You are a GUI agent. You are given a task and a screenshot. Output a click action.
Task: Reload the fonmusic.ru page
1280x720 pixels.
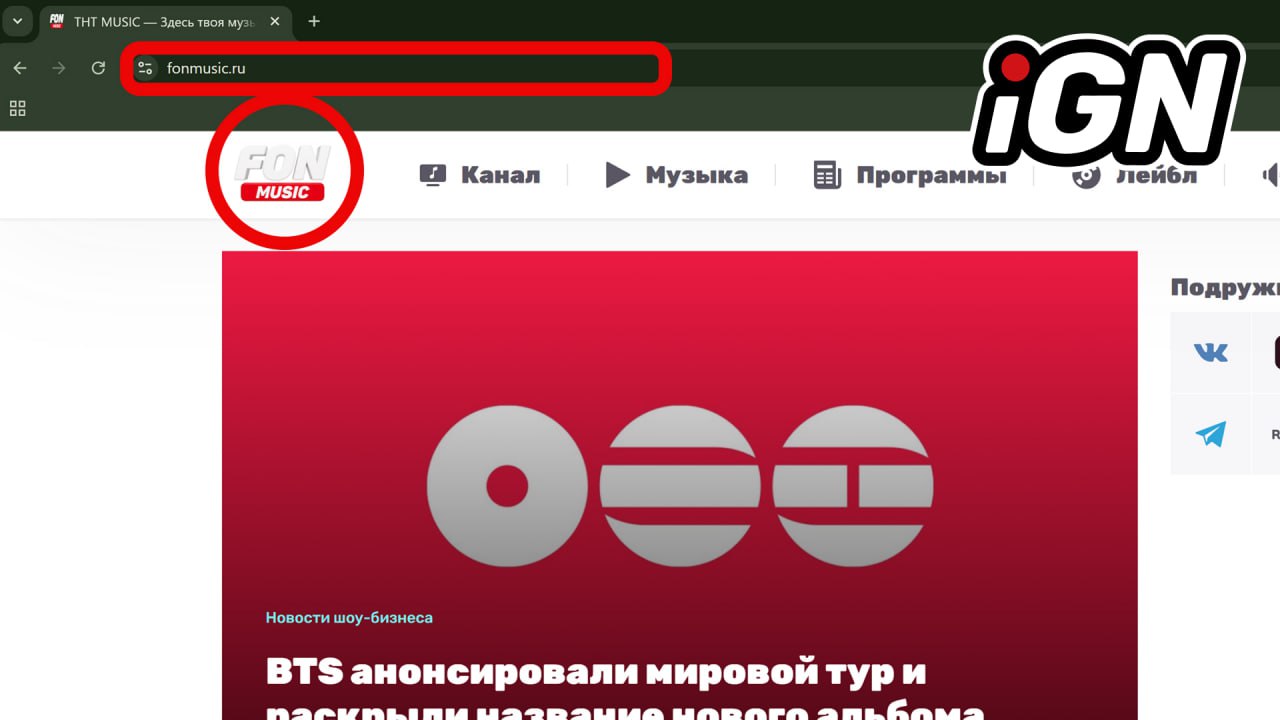pos(98,68)
